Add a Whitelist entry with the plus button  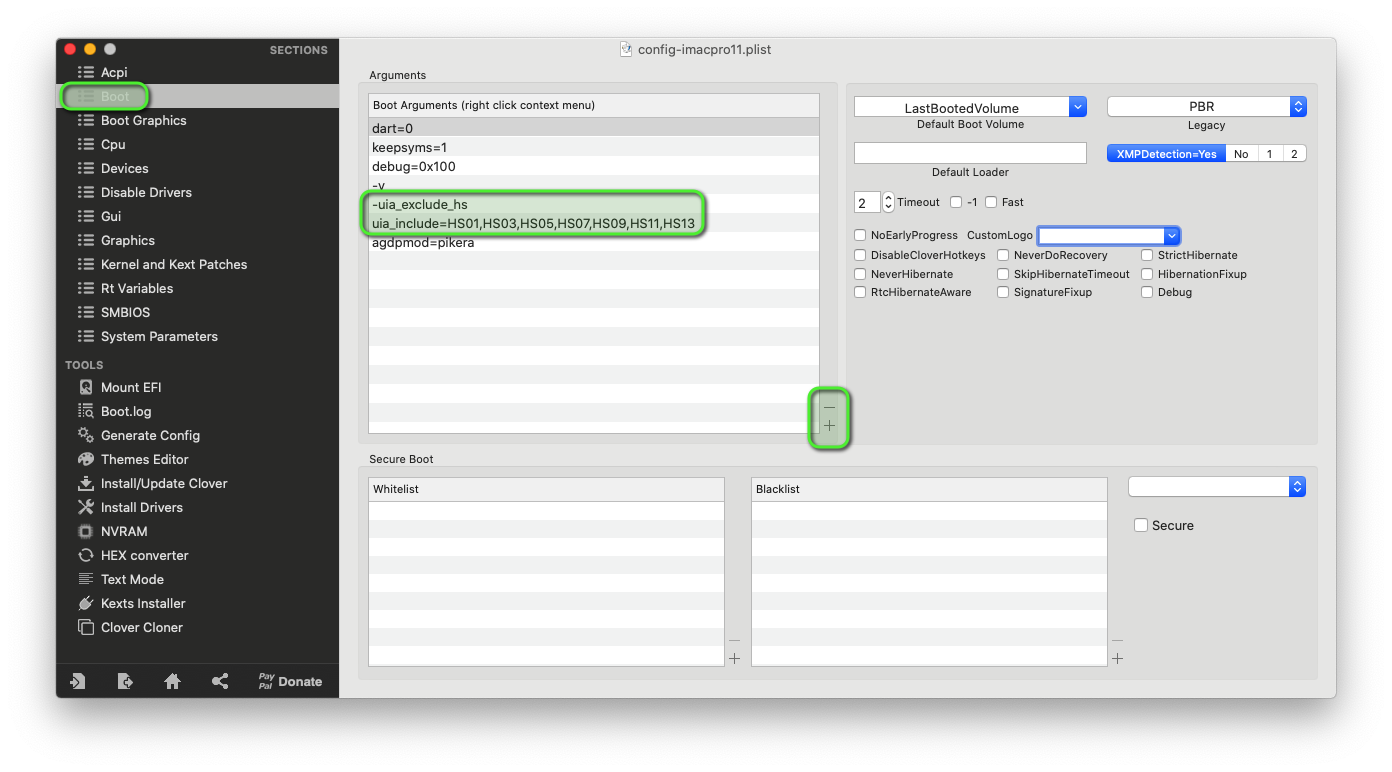pyautogui.click(x=735, y=658)
